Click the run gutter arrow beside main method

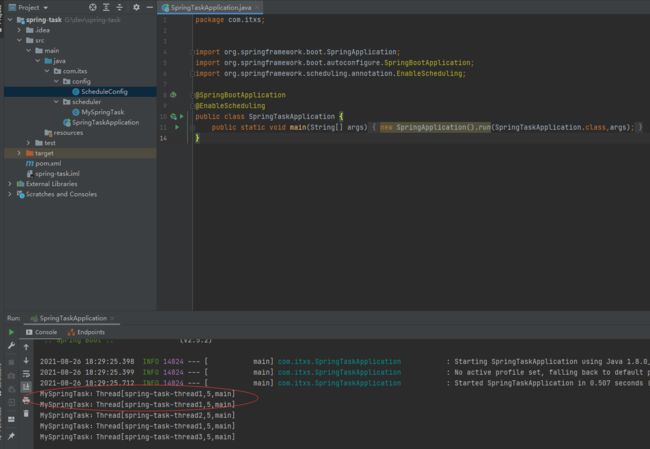tap(177, 127)
